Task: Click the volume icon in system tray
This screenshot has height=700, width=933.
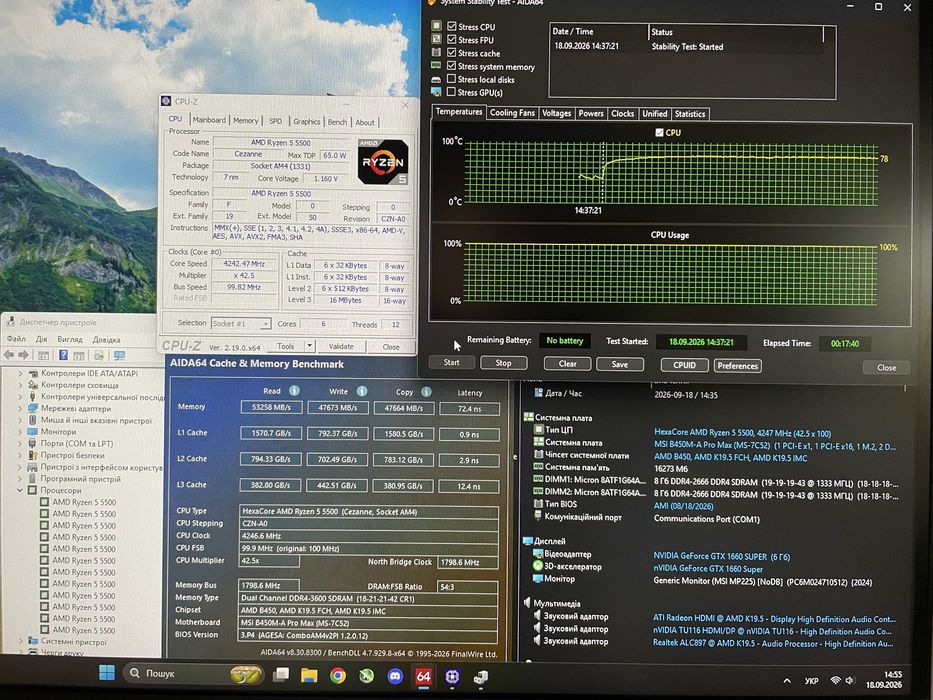Action: [850, 680]
